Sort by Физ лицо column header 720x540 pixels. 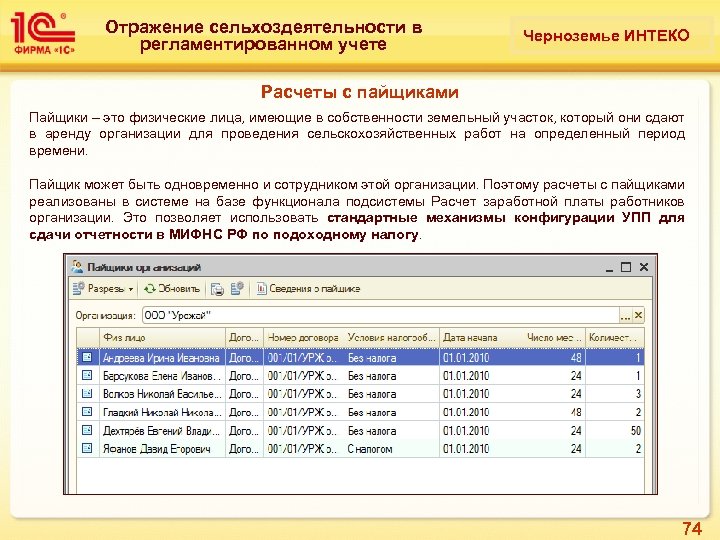[x=162, y=338]
